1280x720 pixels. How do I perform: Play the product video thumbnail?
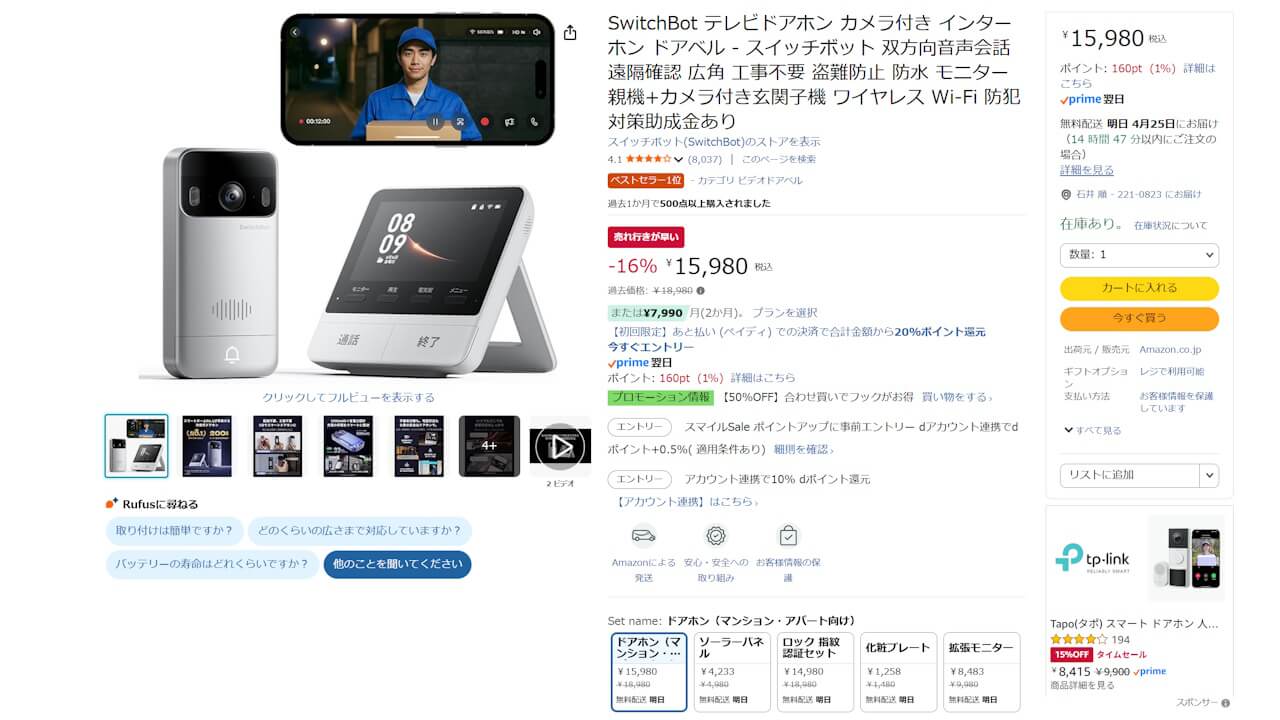point(560,446)
